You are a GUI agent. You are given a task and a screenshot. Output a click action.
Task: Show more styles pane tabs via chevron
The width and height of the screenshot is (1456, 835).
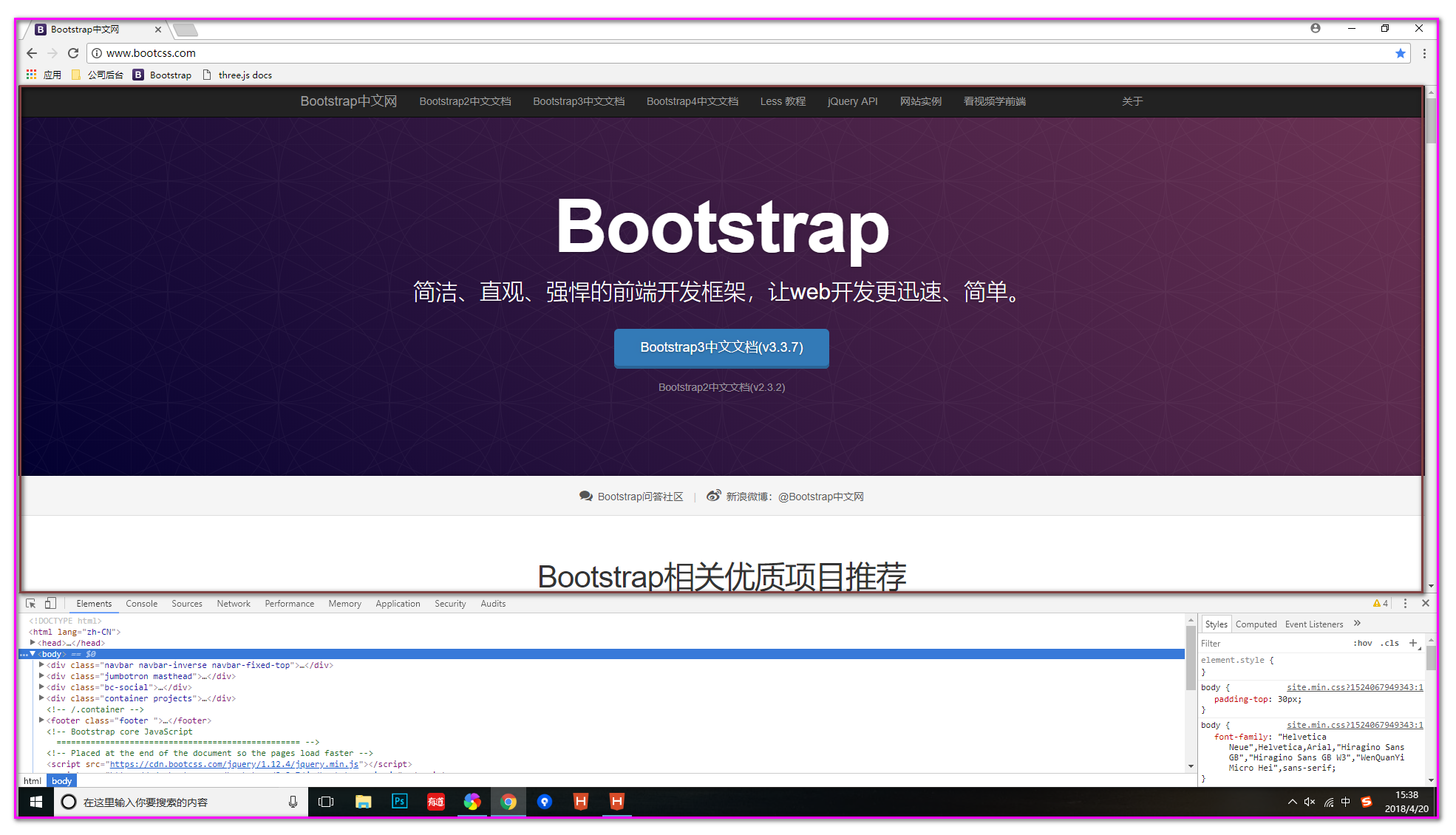coord(1357,624)
